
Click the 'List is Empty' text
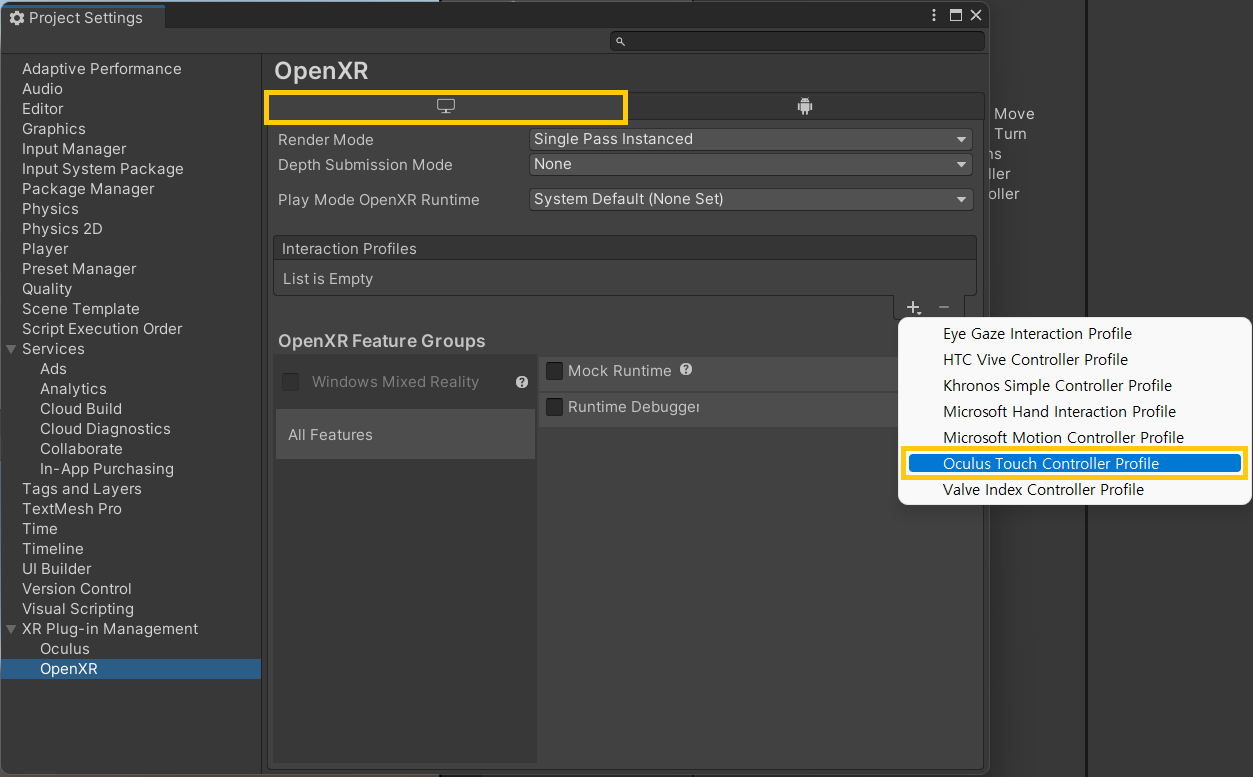tap(328, 279)
